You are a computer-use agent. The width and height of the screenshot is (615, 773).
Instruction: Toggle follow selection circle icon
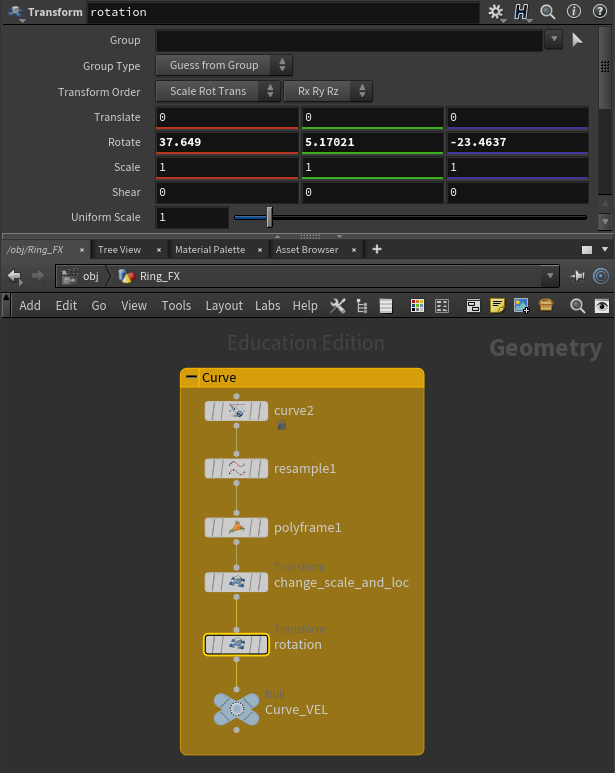[601, 276]
